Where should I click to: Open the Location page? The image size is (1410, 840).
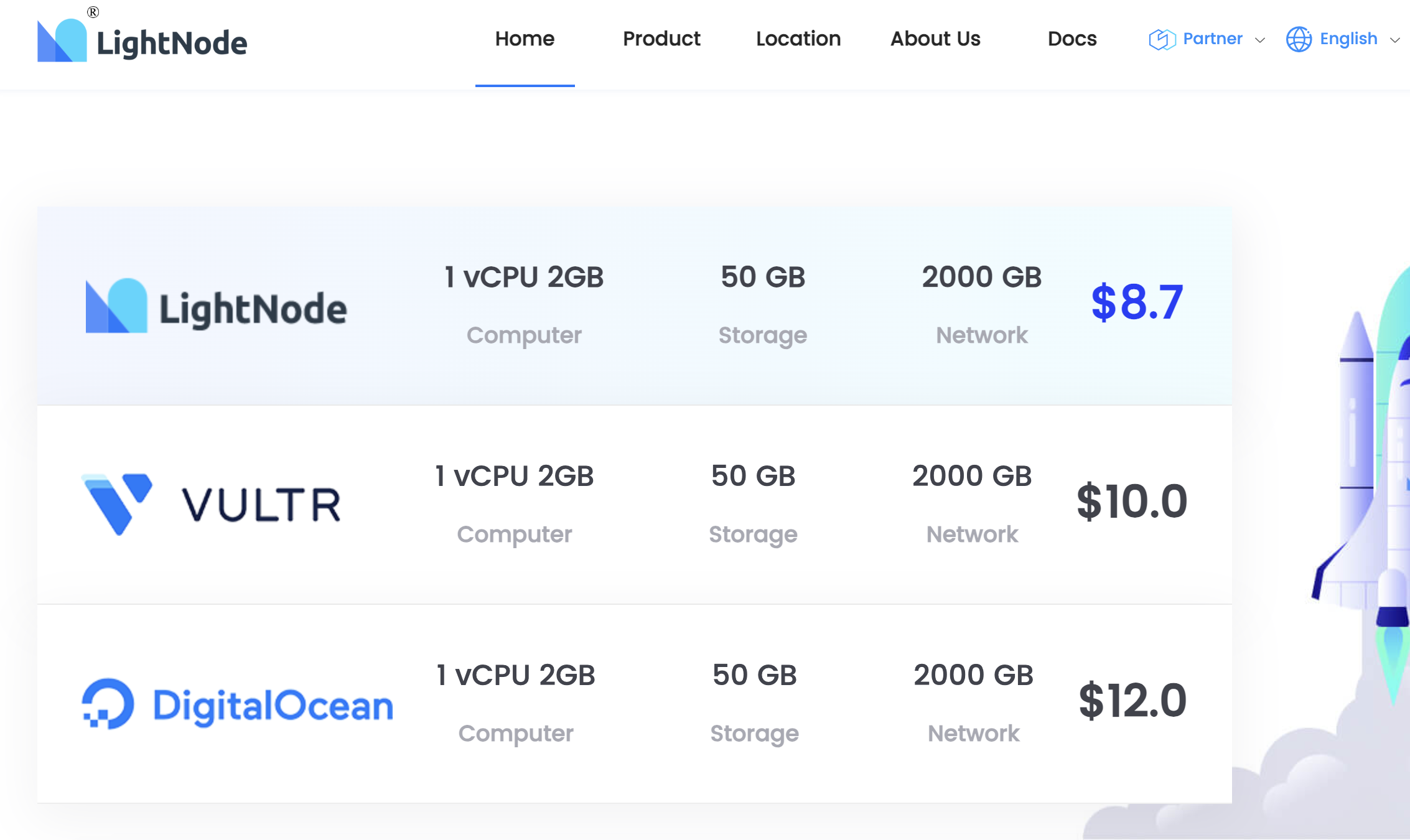[798, 39]
